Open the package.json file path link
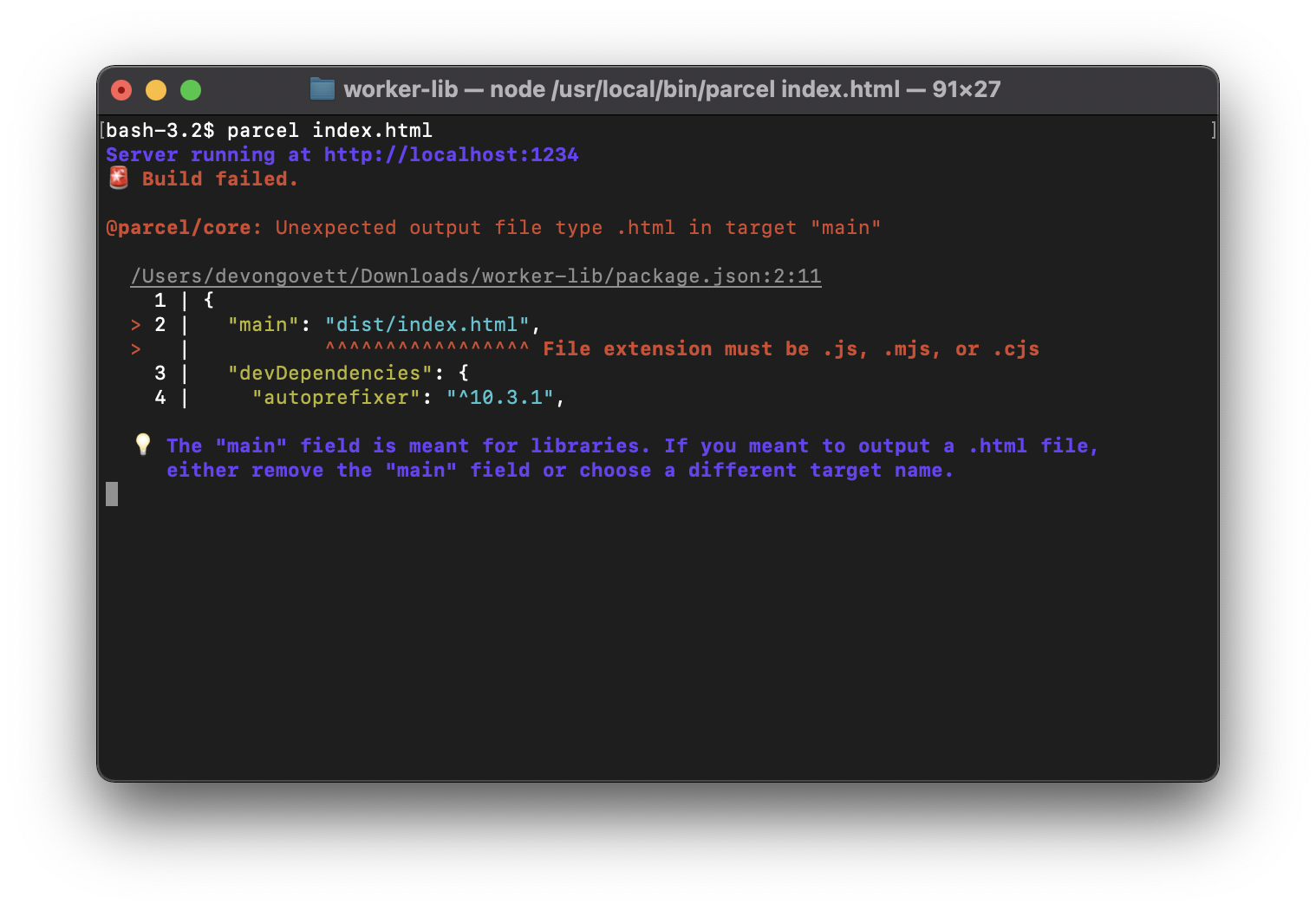 [x=475, y=276]
